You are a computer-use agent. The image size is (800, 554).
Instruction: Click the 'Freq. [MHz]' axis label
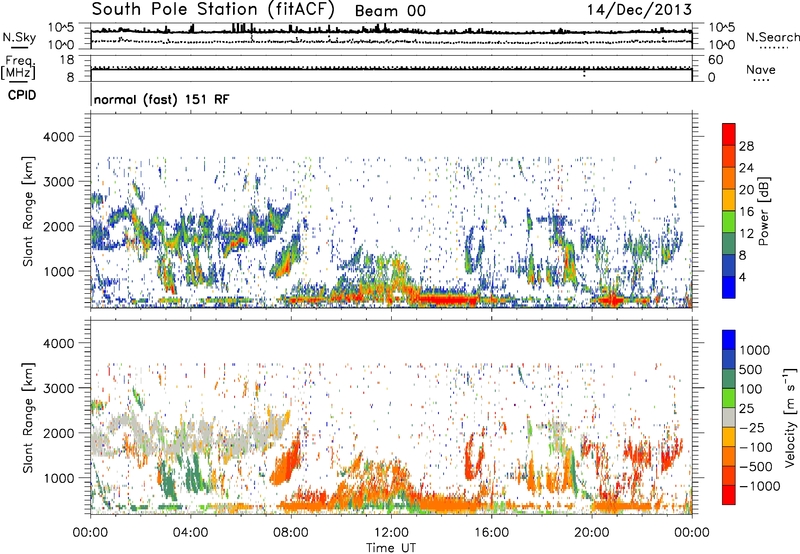tap(18, 67)
